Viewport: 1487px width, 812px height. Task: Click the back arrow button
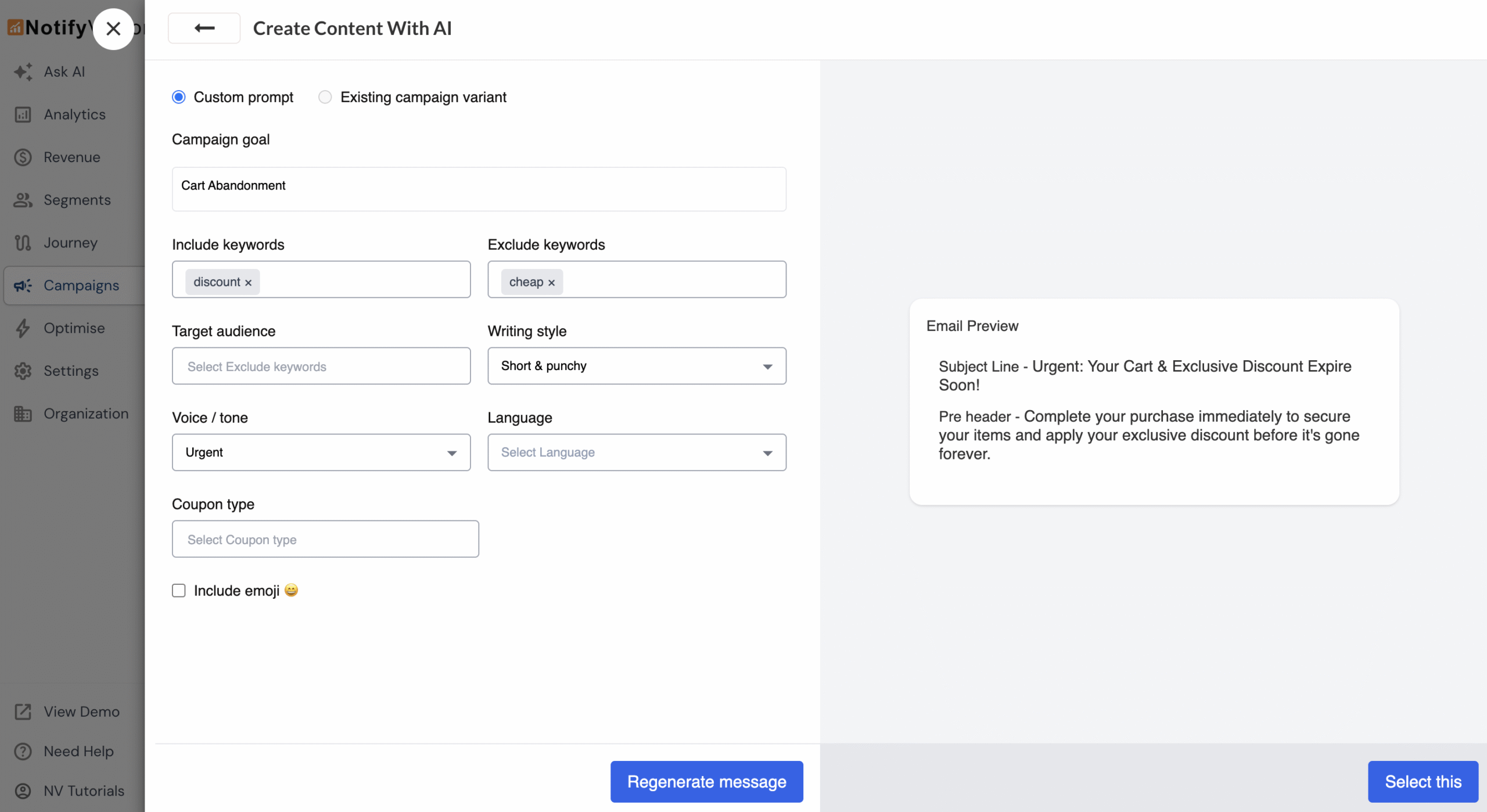click(x=204, y=28)
